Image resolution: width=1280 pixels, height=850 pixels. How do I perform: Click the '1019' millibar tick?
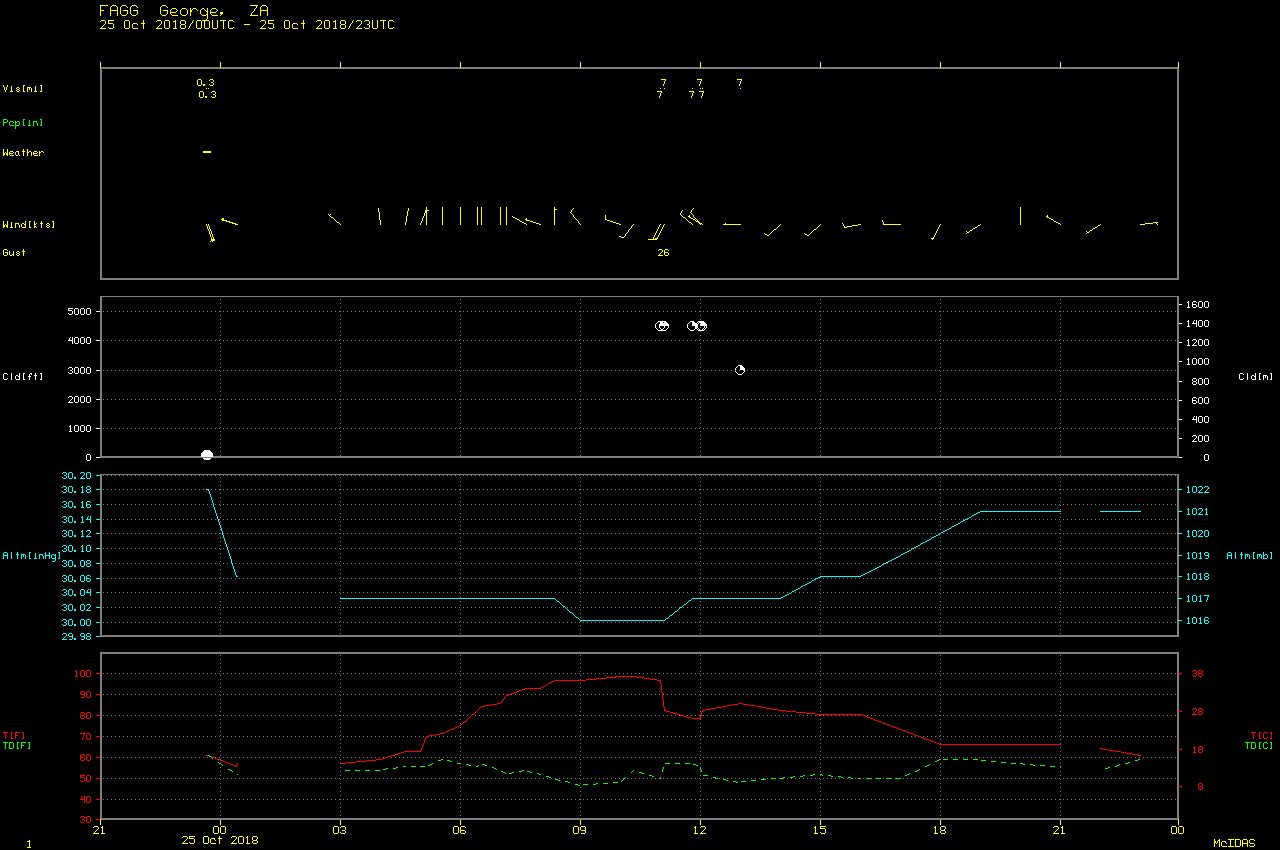point(1198,556)
